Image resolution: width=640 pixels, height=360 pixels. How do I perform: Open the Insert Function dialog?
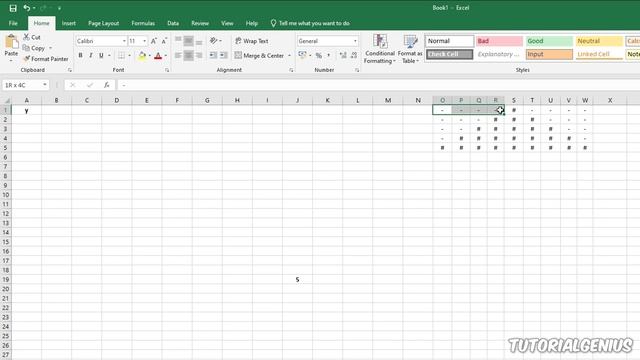point(107,85)
